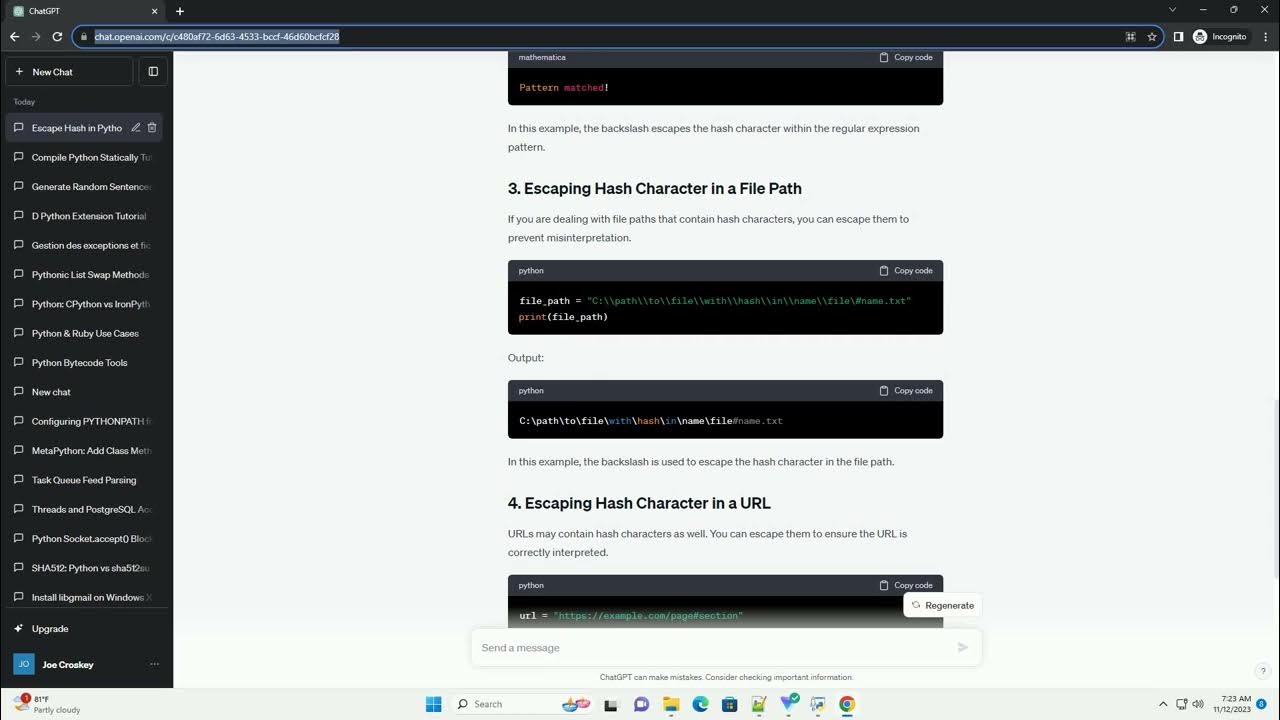Open the Install libgmail on Windows chat
The height and width of the screenshot is (720, 1280).
click(x=86, y=597)
